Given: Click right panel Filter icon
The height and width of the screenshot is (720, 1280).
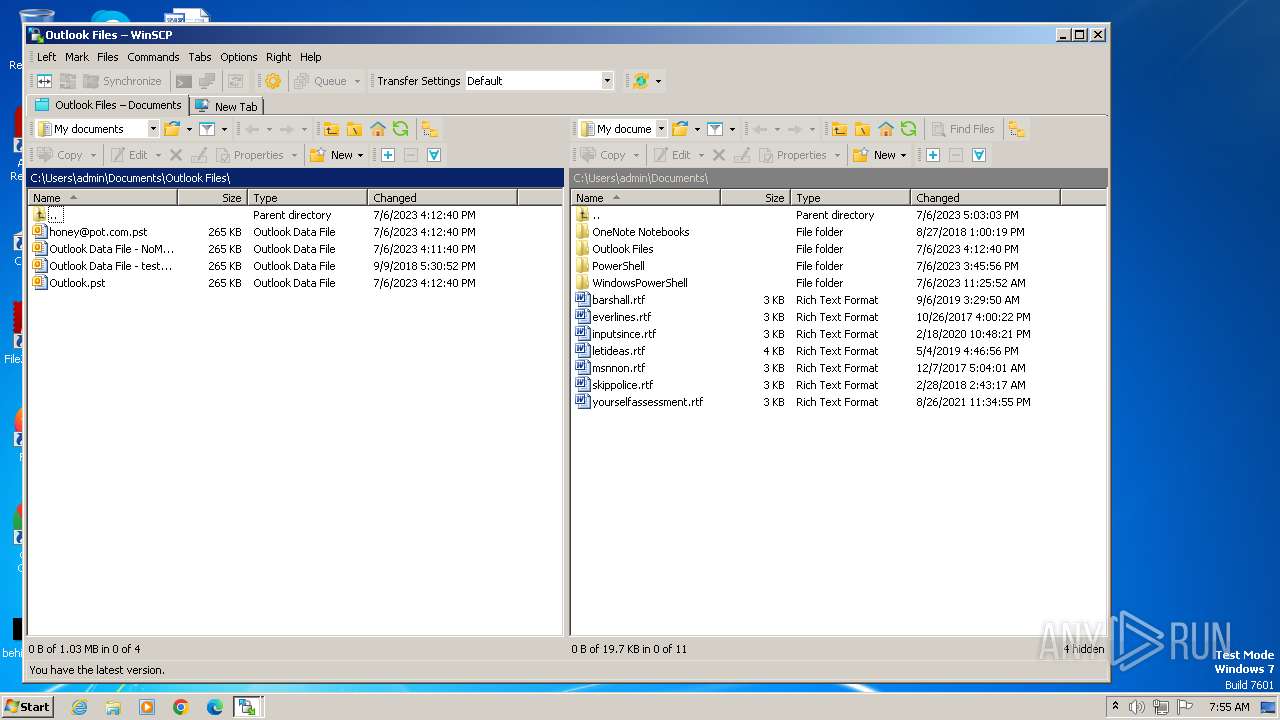Looking at the screenshot, I should click(715, 129).
